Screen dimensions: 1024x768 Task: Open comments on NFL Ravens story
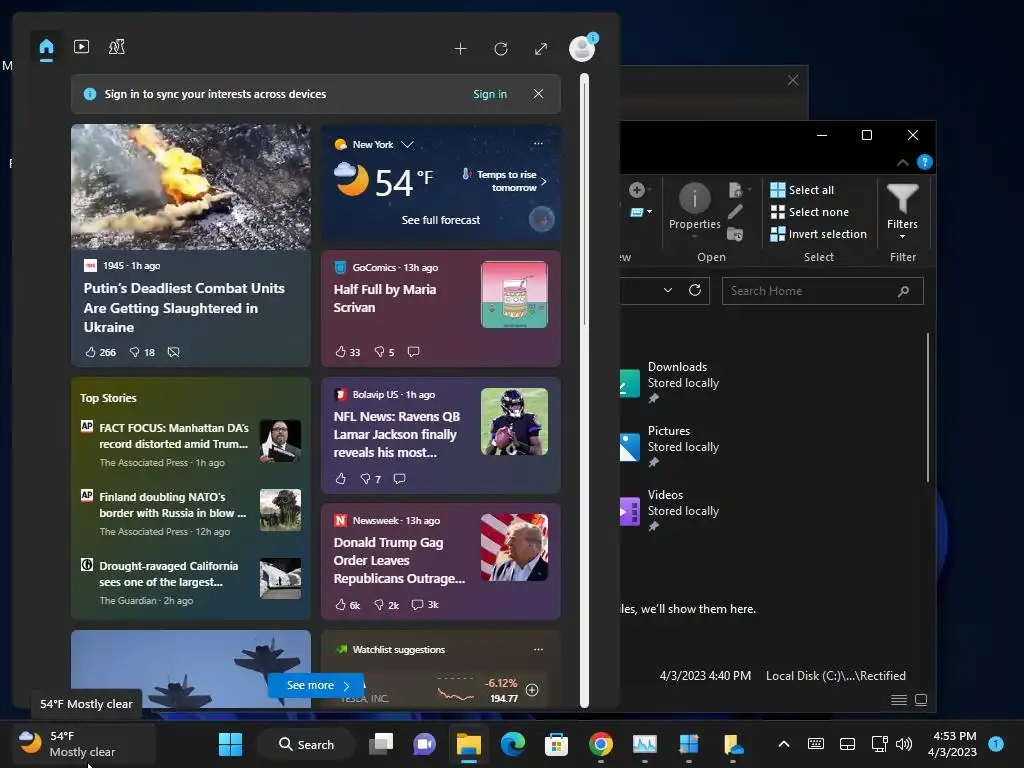coord(400,479)
